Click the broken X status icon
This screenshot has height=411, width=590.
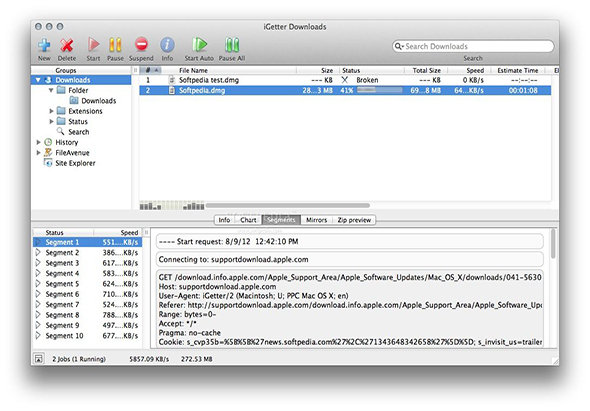pyautogui.click(x=345, y=80)
